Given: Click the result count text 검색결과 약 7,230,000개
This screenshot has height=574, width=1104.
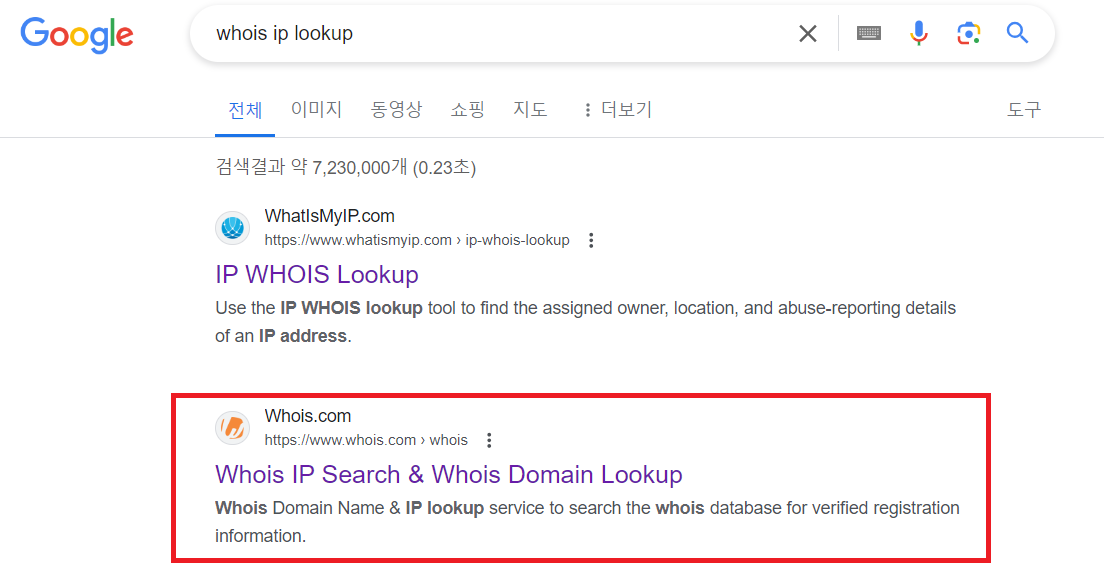Looking at the screenshot, I should pyautogui.click(x=346, y=168).
